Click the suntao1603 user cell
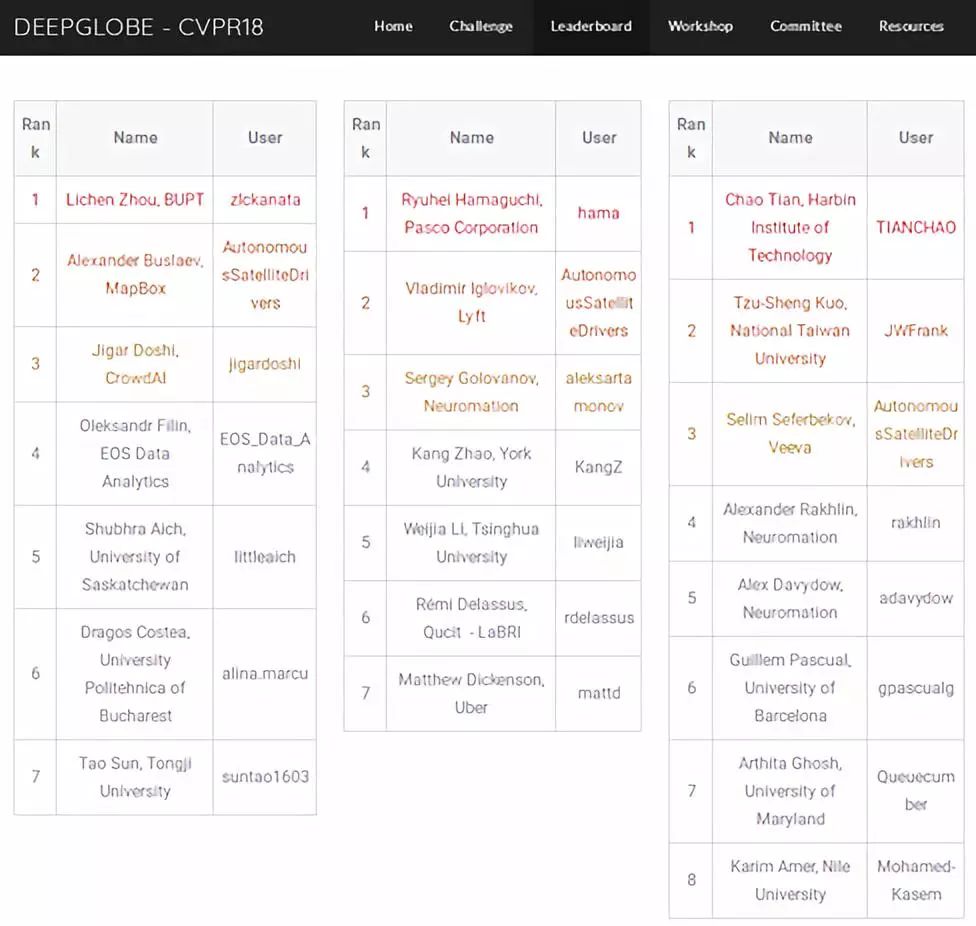This screenshot has height=926, width=976. [265, 777]
